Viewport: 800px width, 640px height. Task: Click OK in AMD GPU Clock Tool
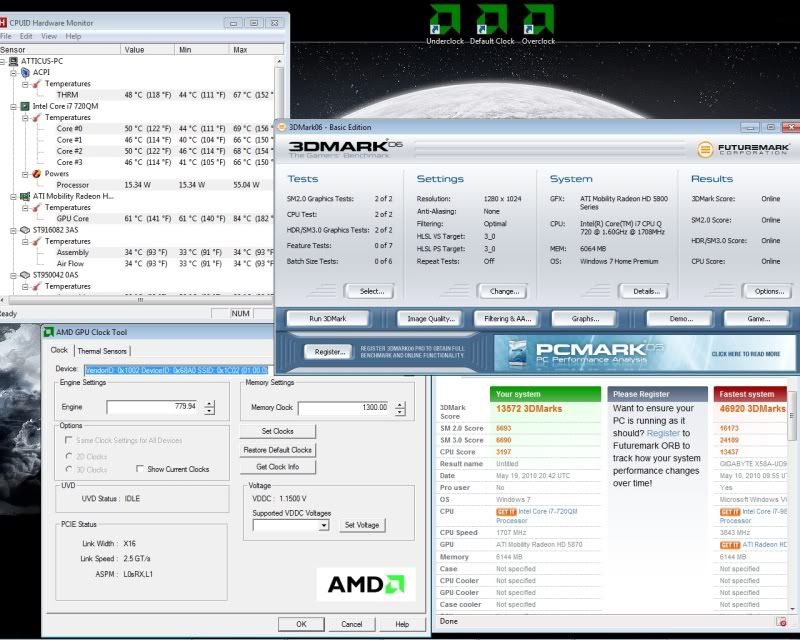point(301,624)
